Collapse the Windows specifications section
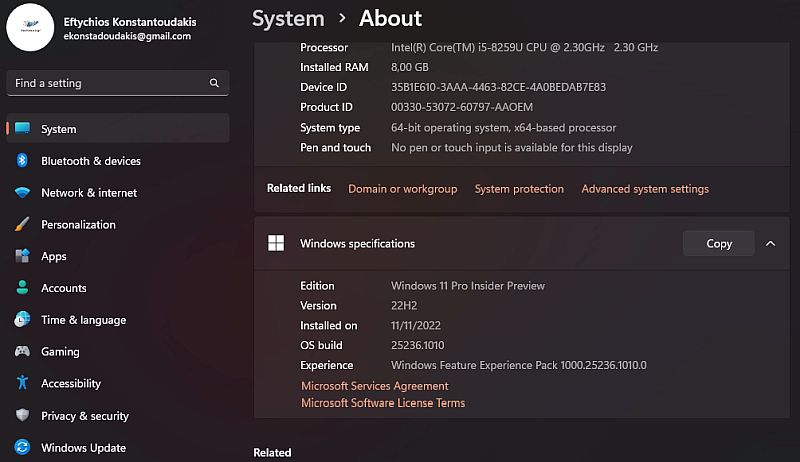The image size is (800, 462). pyautogui.click(x=770, y=244)
